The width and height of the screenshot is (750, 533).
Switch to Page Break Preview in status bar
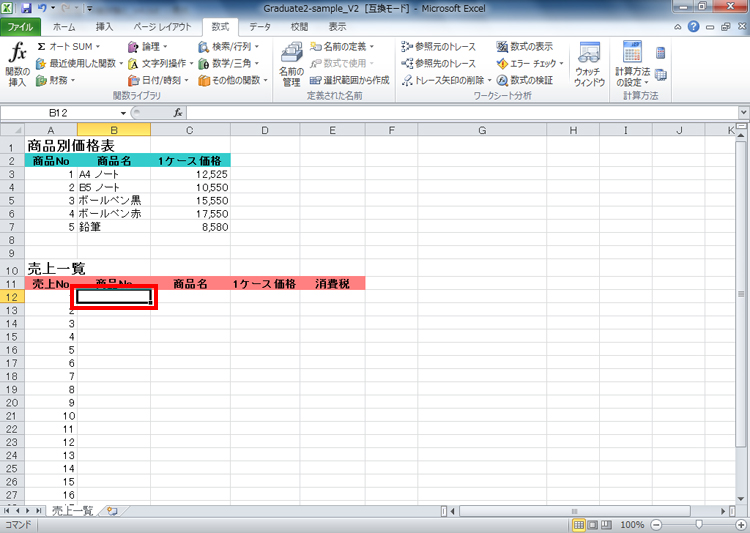click(606, 525)
